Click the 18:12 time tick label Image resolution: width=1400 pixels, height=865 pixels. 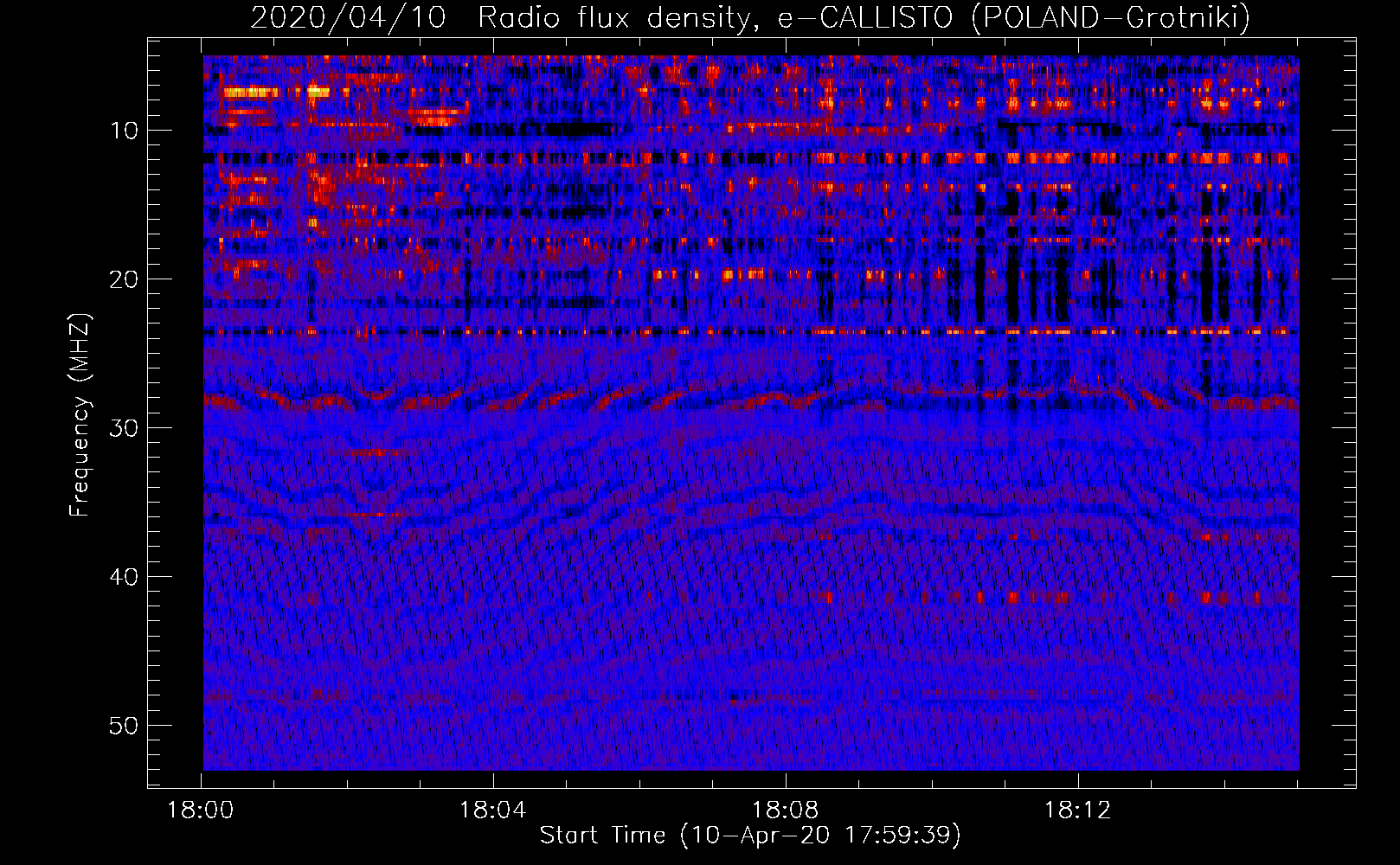[x=1077, y=811]
